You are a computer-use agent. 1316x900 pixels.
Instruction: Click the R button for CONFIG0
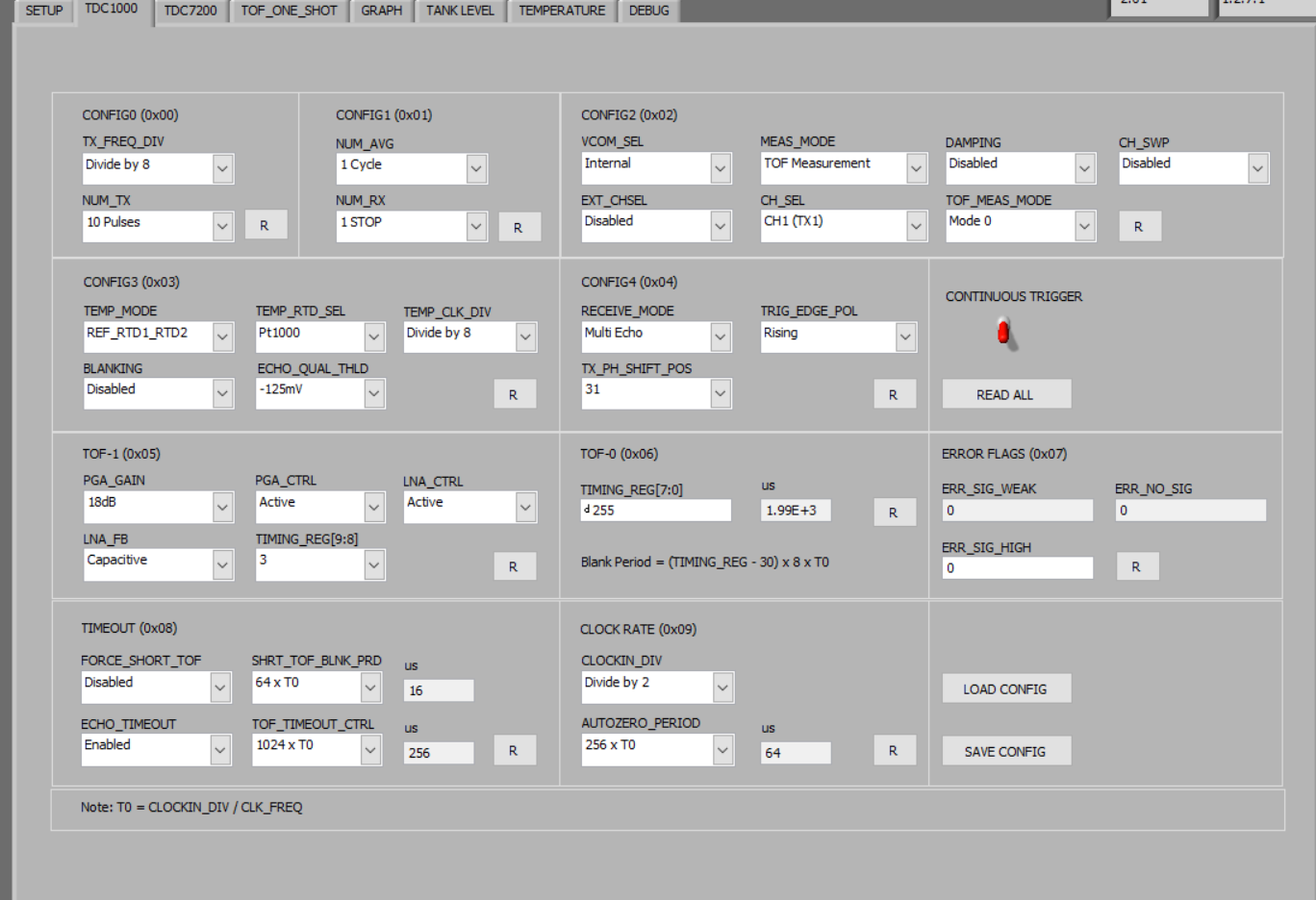[265, 226]
